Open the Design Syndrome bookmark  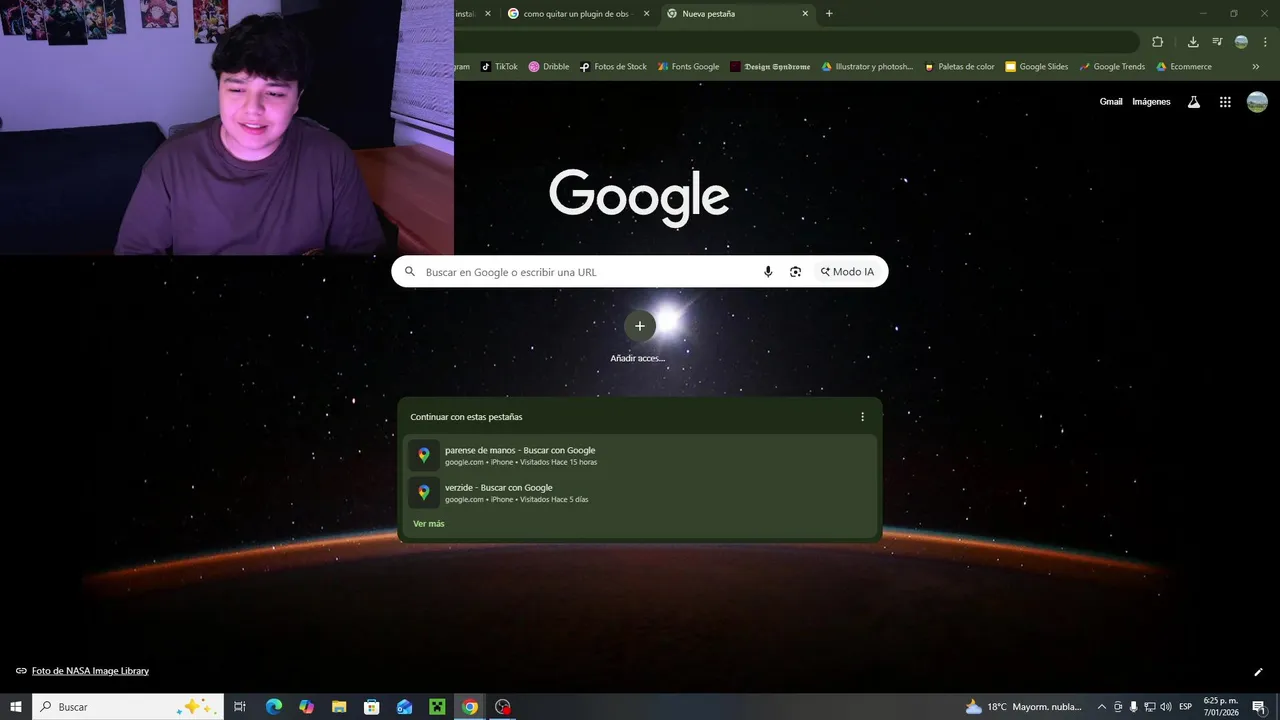click(x=770, y=67)
